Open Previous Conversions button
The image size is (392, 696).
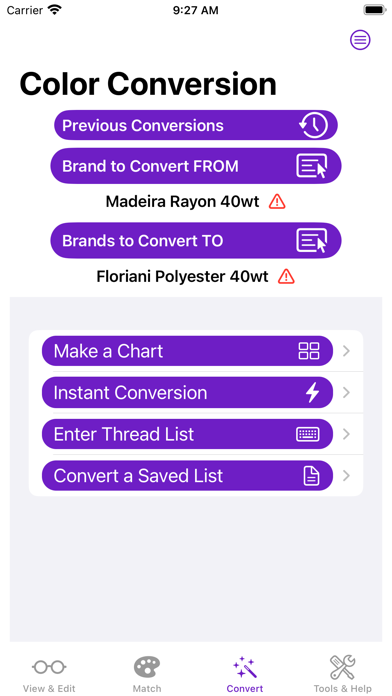tap(196, 125)
